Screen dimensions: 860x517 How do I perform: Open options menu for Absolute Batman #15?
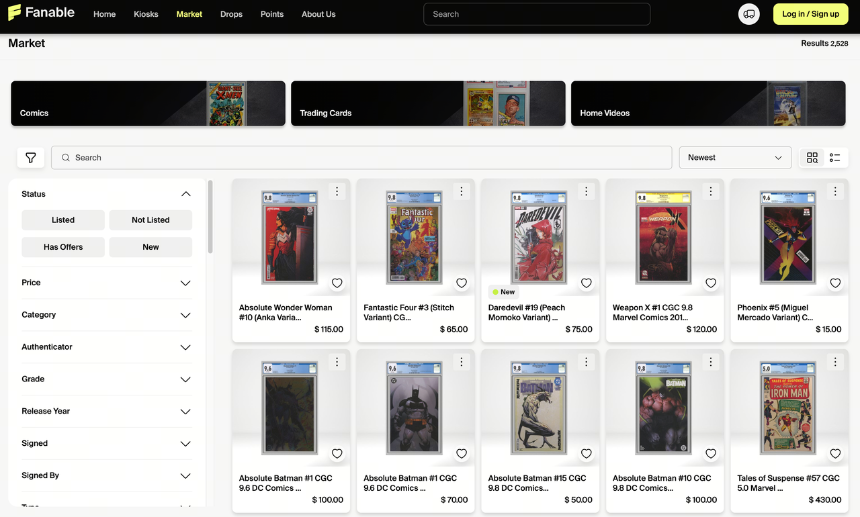(x=586, y=362)
